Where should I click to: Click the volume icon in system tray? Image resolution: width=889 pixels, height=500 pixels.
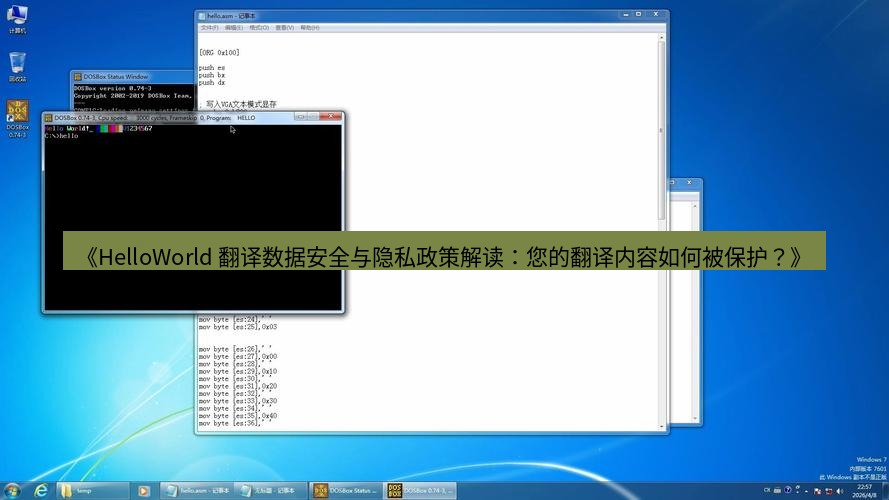pyautogui.click(x=839, y=491)
